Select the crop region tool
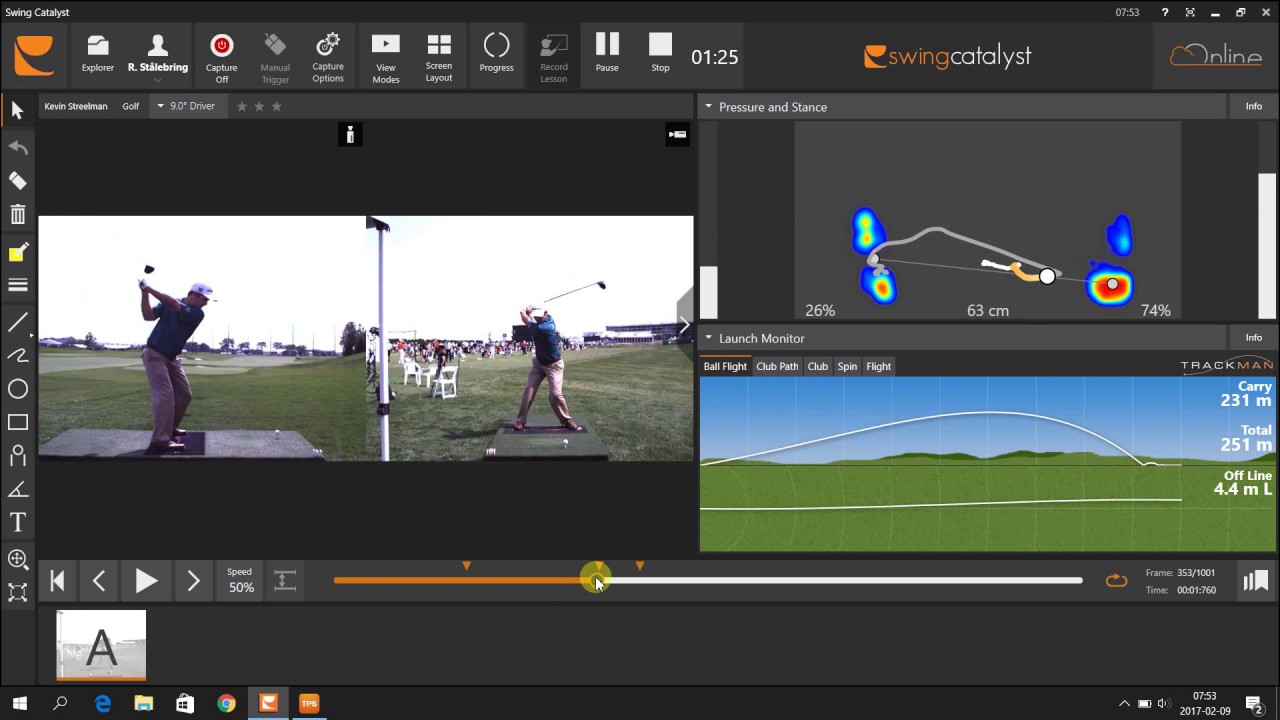This screenshot has width=1280, height=720. (17, 592)
